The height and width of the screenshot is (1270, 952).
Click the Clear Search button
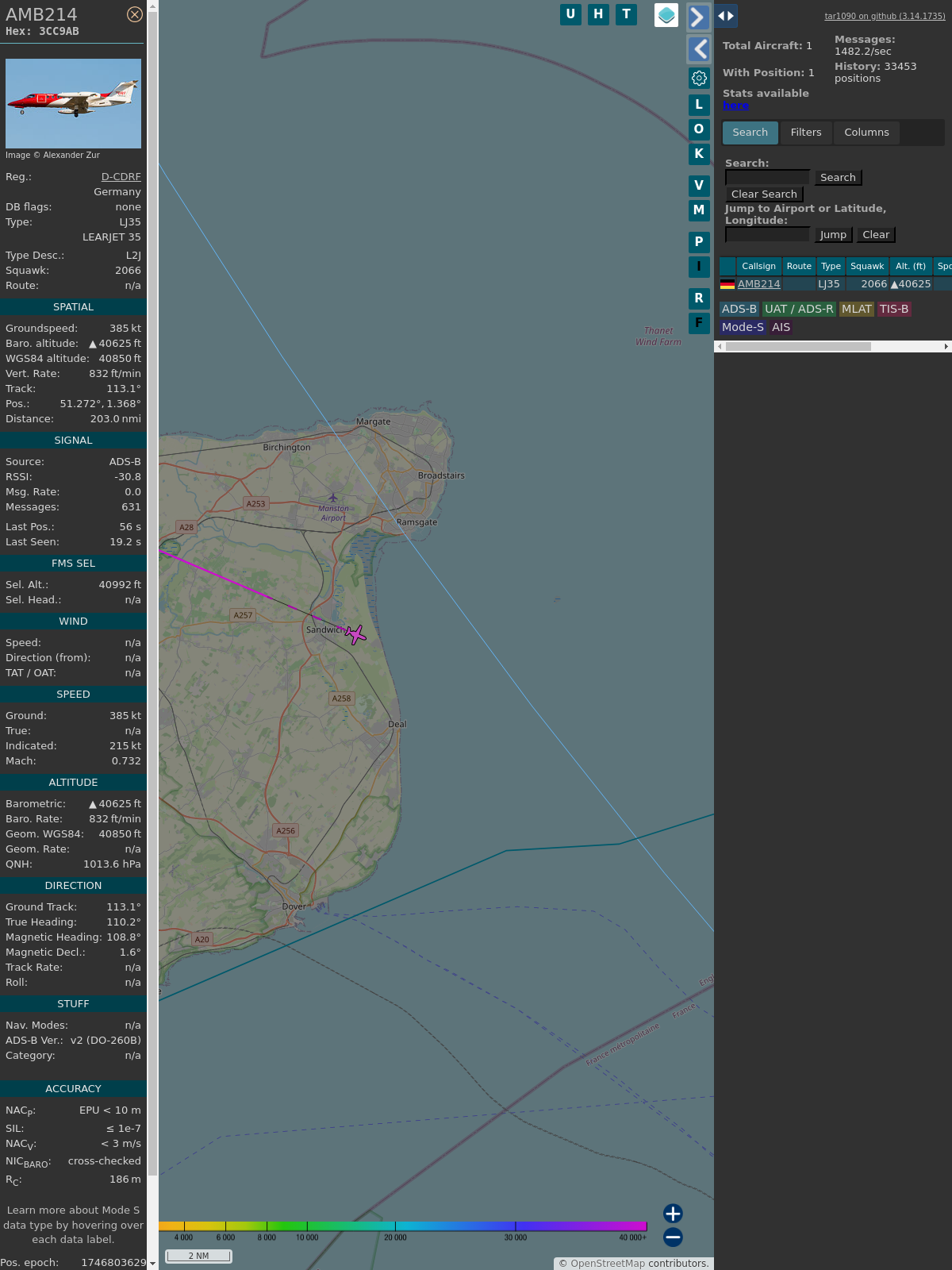point(764,194)
